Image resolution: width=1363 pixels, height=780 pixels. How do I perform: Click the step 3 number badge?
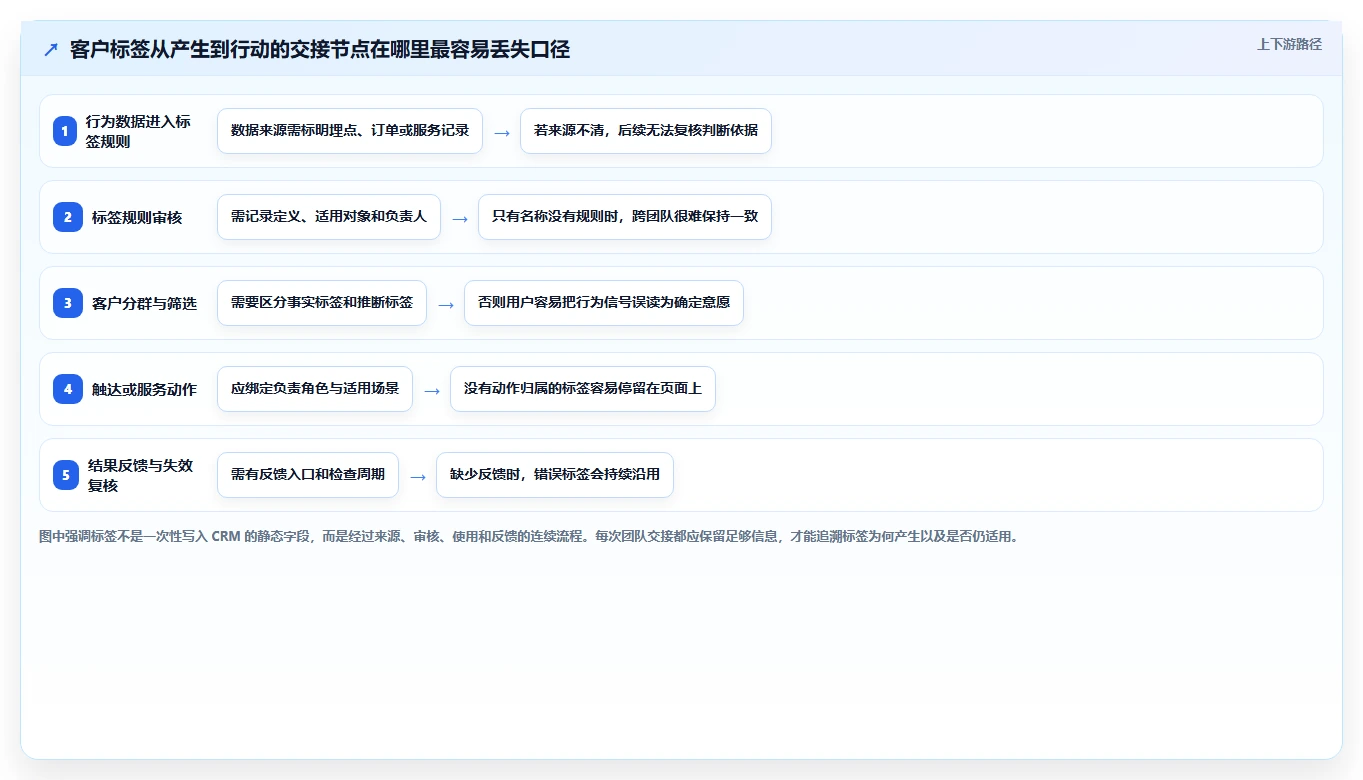coord(68,303)
